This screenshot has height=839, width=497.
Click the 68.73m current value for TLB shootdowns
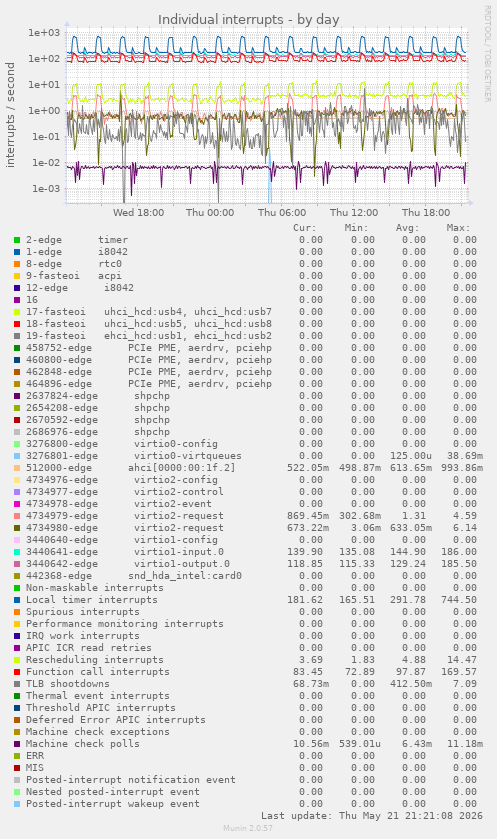[311, 684]
